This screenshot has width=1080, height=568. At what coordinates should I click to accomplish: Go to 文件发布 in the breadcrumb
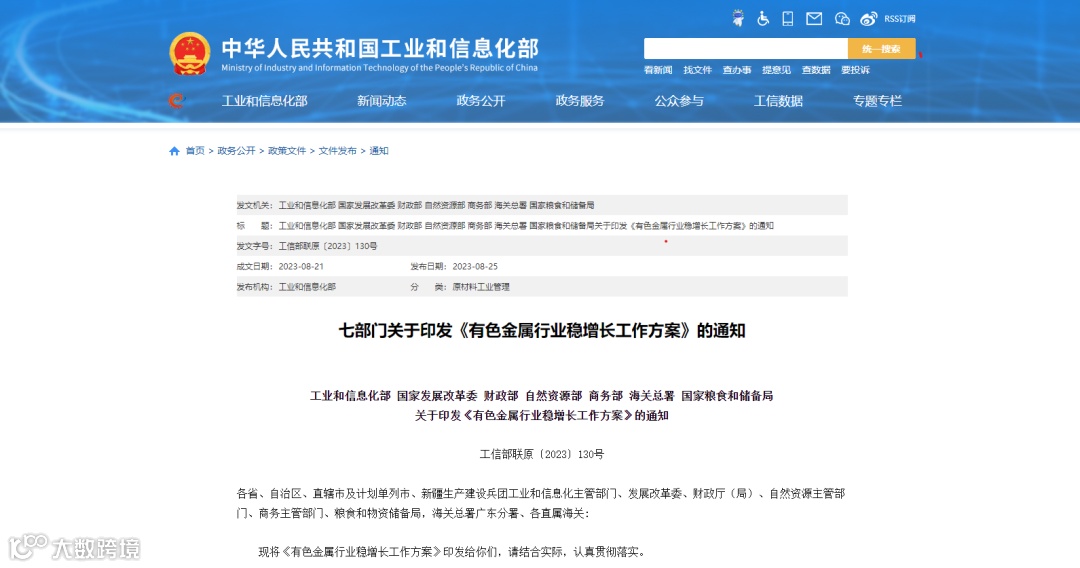coord(338,151)
